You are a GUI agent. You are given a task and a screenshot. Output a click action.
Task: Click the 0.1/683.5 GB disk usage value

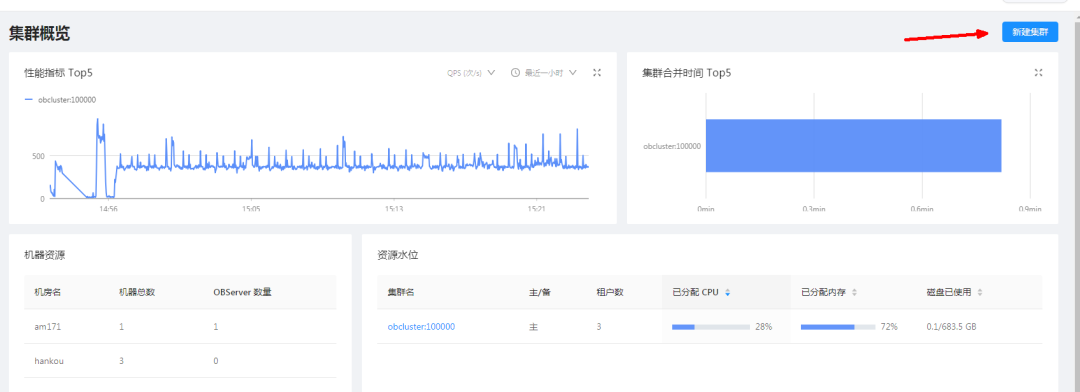coord(951,327)
